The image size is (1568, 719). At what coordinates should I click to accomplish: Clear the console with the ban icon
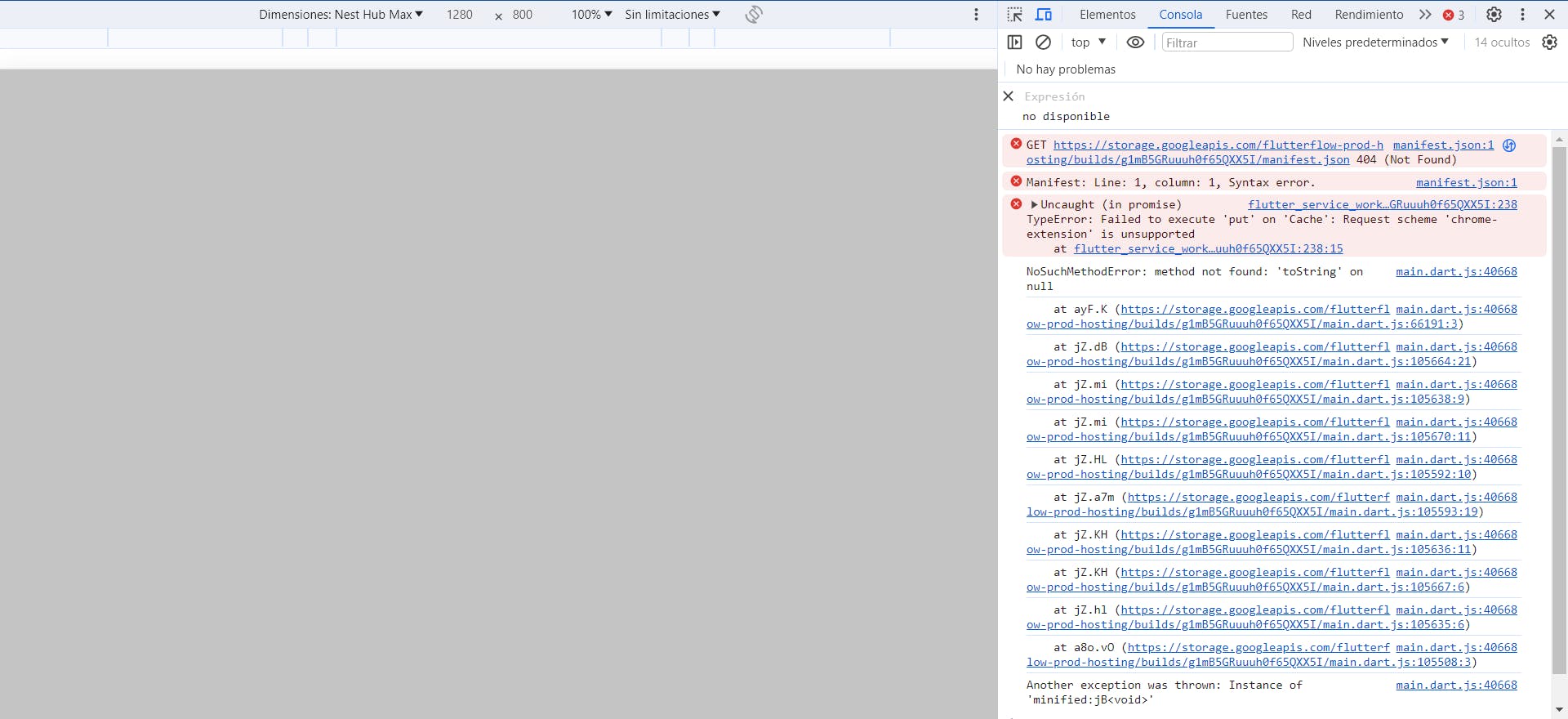(1043, 42)
